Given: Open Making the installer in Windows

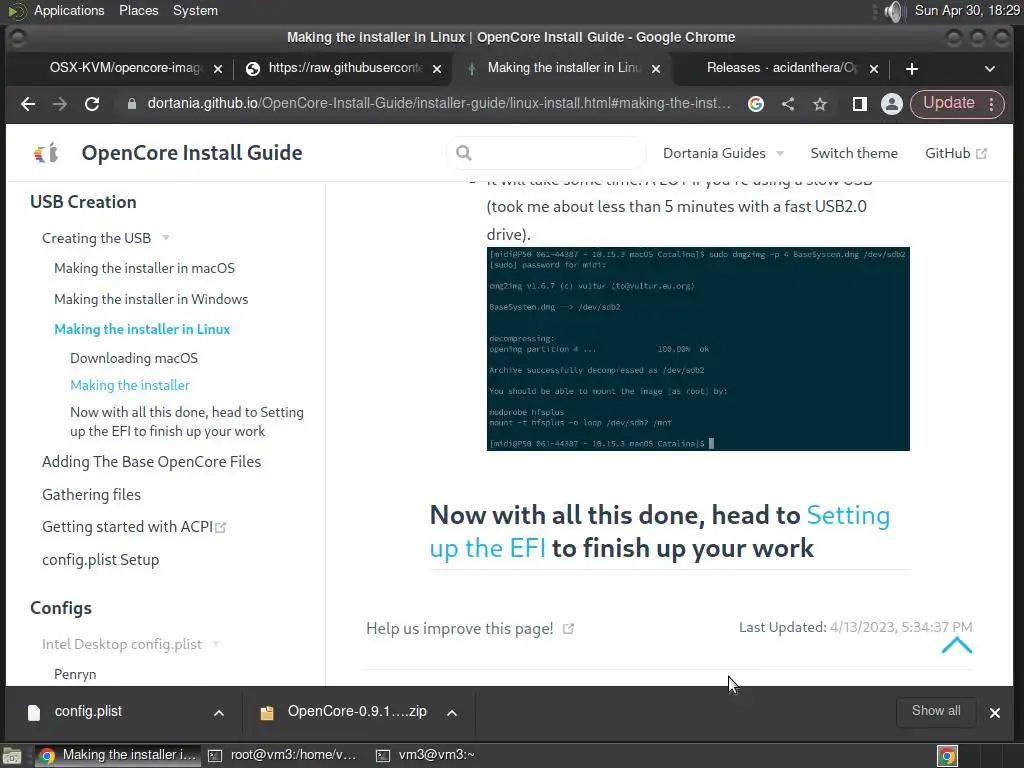Looking at the screenshot, I should point(151,299).
